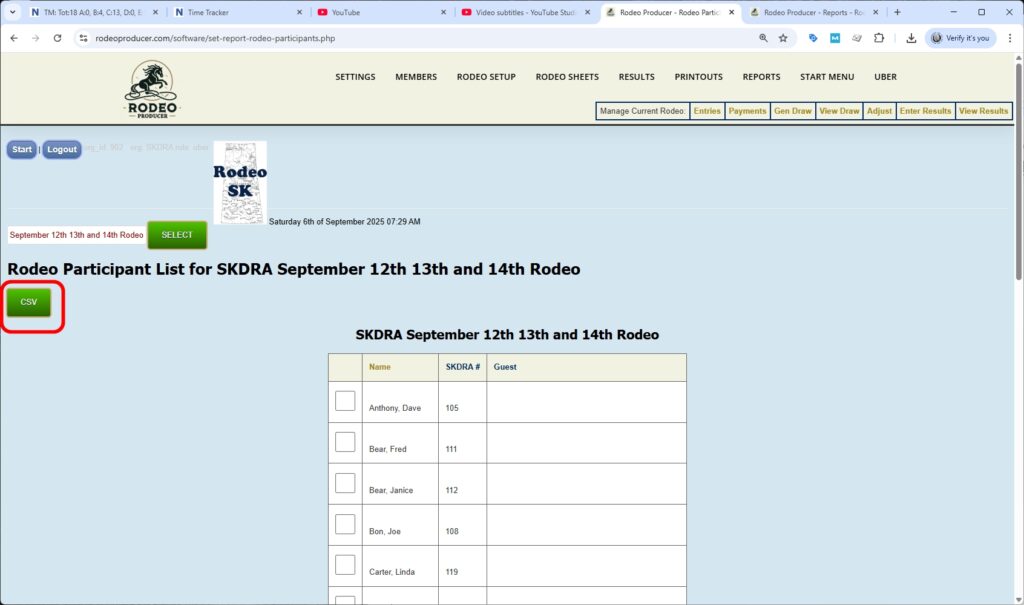Screen dimensions: 1024x605
Task: Bookmark this page with the star icon
Action: point(783,38)
